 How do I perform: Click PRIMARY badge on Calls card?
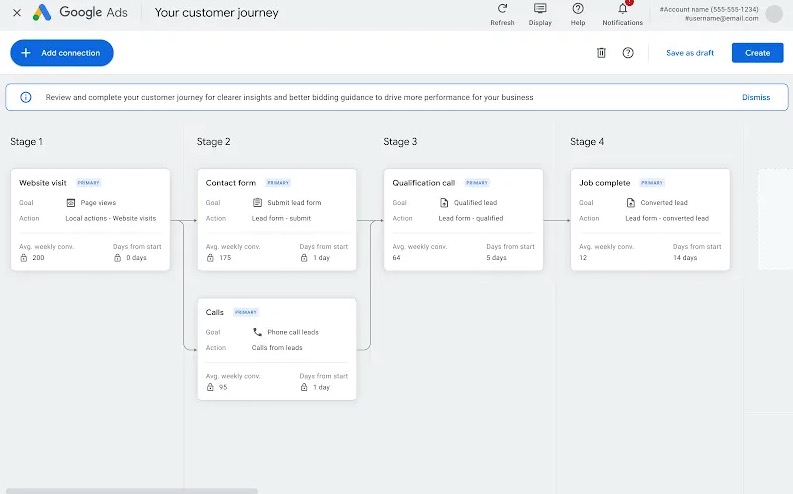[246, 312]
